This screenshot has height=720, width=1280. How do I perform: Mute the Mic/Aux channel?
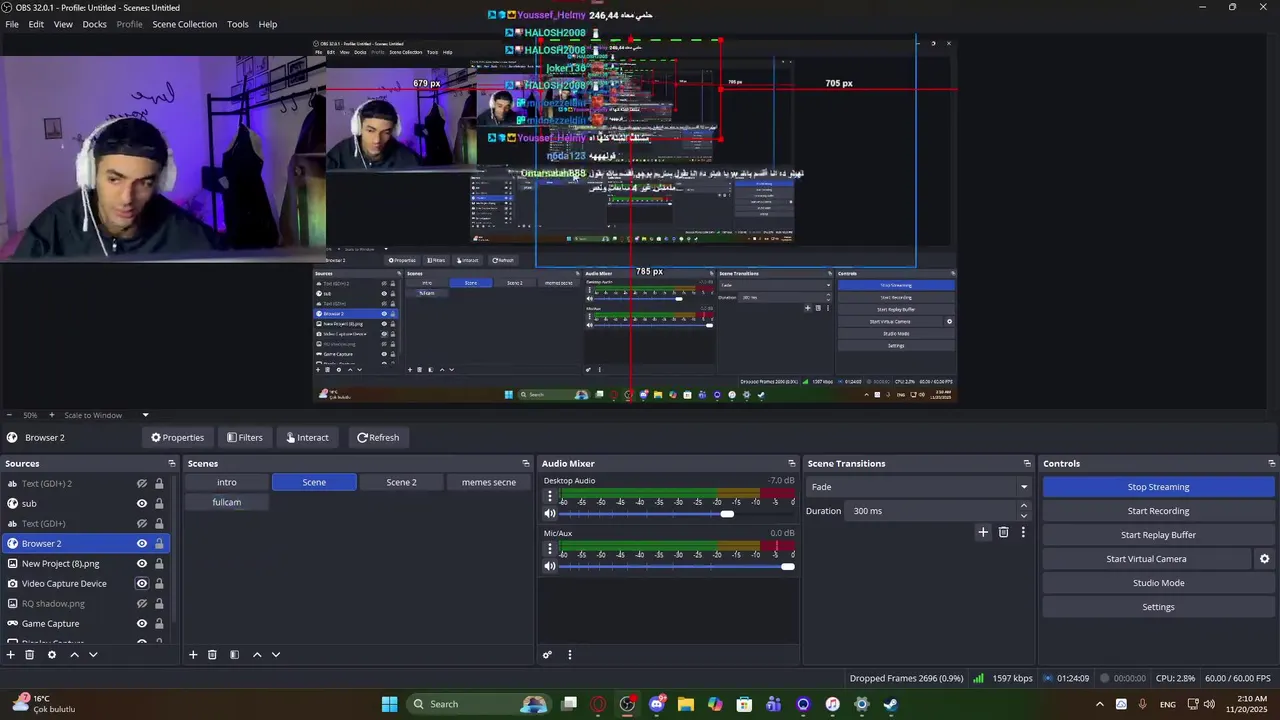tap(550, 566)
